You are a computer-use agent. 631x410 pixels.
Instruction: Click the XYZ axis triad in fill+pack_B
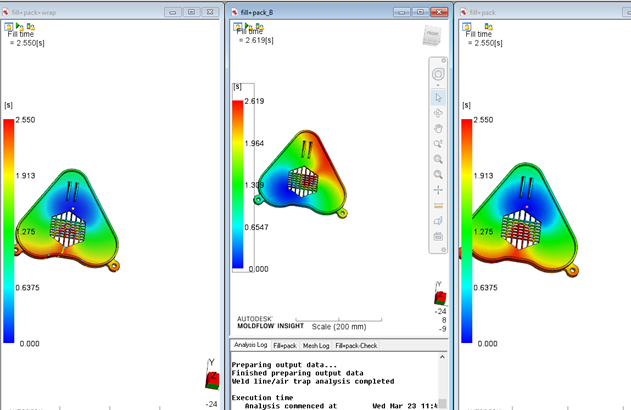440,293
